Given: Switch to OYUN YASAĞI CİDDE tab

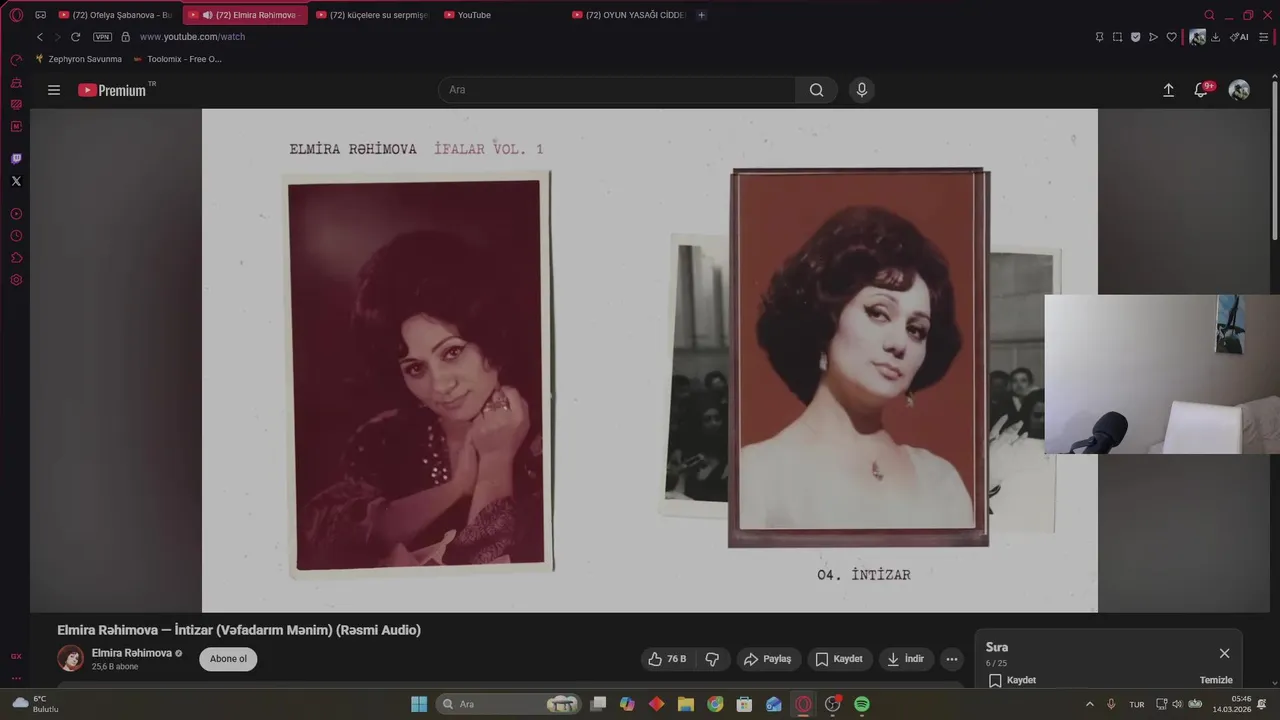Looking at the screenshot, I should point(628,15).
